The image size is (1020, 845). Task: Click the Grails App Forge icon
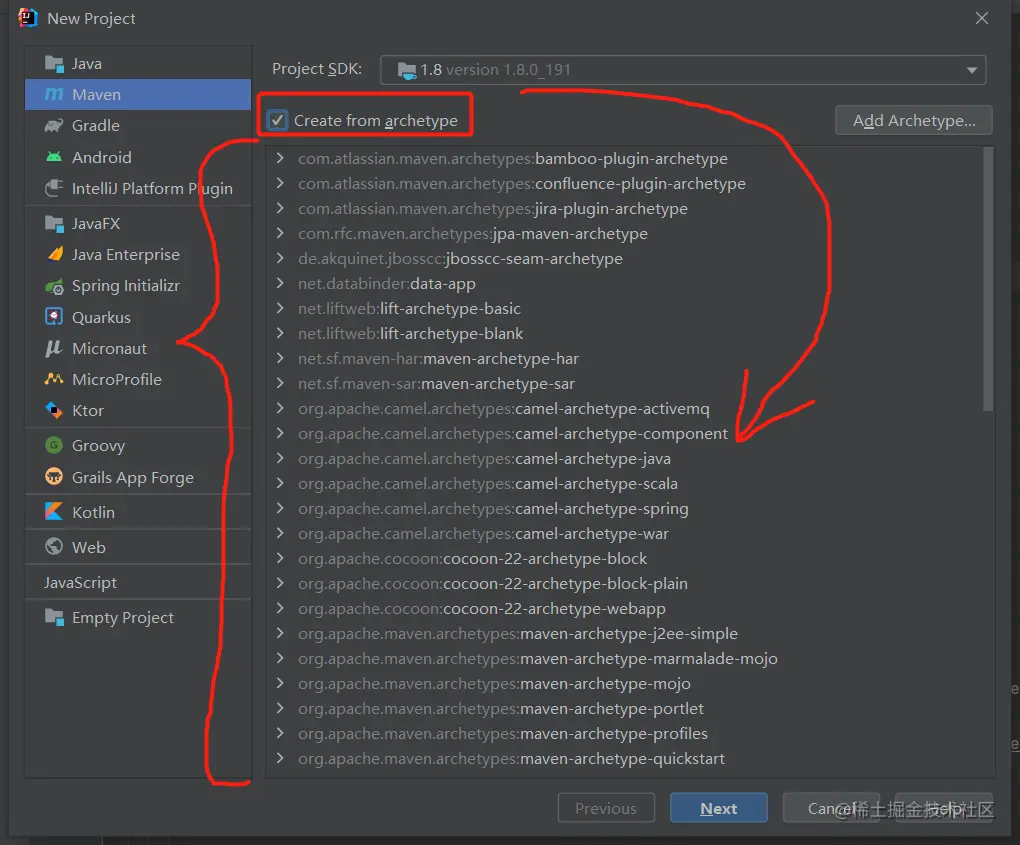(54, 477)
